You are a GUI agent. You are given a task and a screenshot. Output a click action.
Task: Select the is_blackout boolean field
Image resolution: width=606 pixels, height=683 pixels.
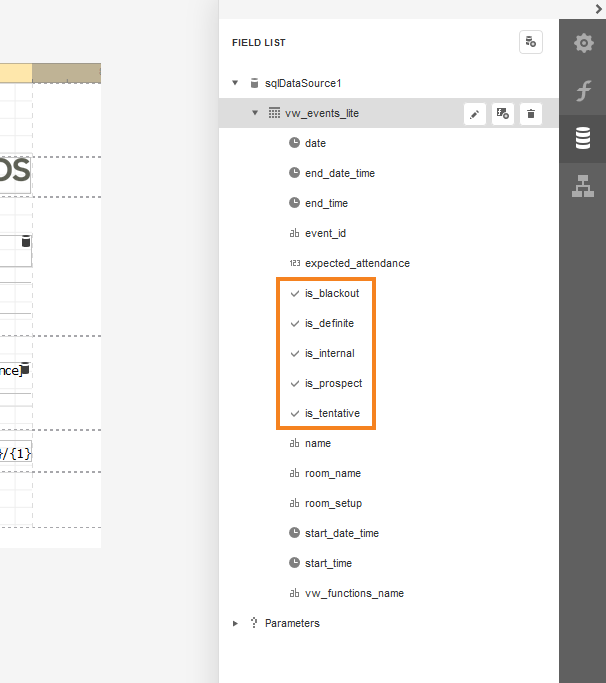(x=332, y=294)
